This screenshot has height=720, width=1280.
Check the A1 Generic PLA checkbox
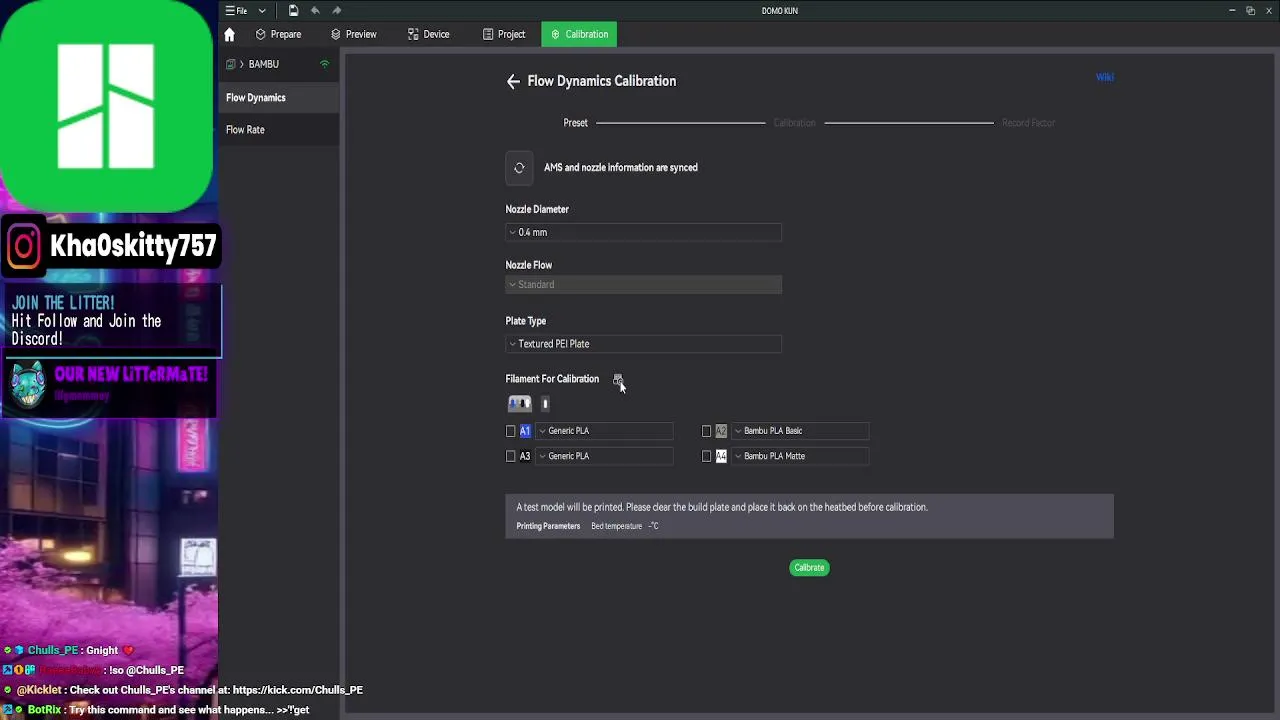point(511,431)
